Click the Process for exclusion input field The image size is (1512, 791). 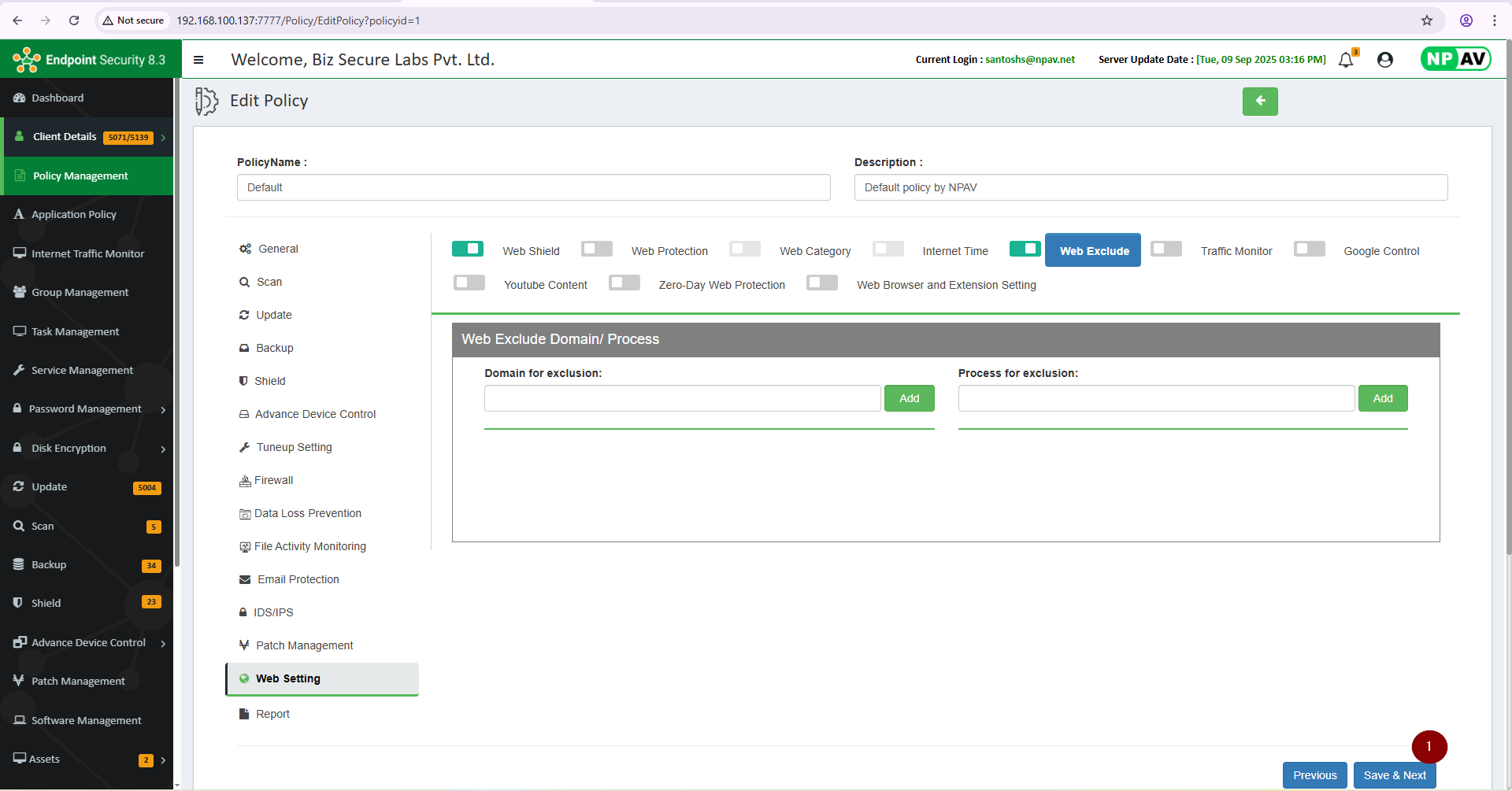pyautogui.click(x=1156, y=398)
